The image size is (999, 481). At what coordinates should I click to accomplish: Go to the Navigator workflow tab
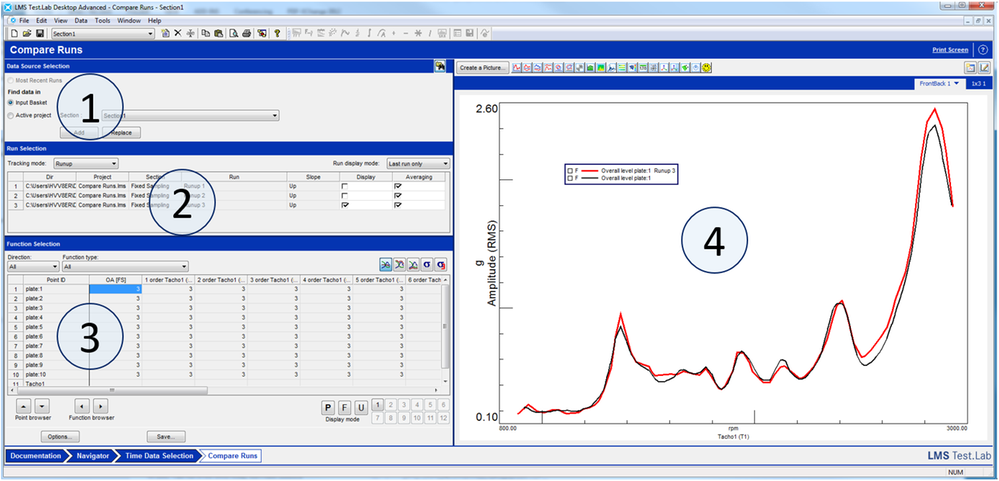92,456
